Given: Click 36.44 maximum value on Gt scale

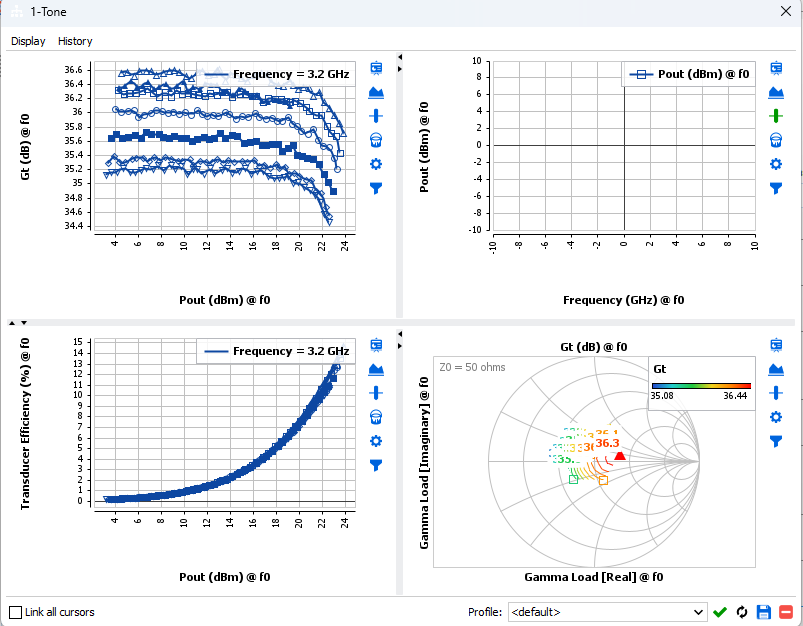Looking at the screenshot, I should click(x=735, y=396).
